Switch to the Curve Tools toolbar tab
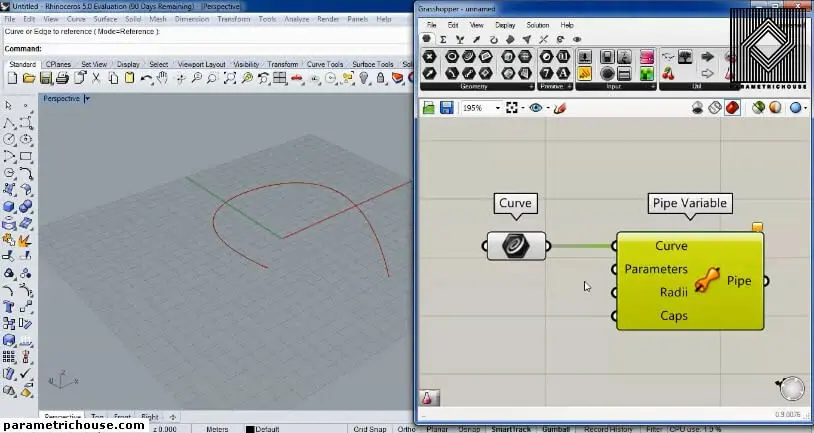This screenshot has width=814, height=433. (x=326, y=64)
